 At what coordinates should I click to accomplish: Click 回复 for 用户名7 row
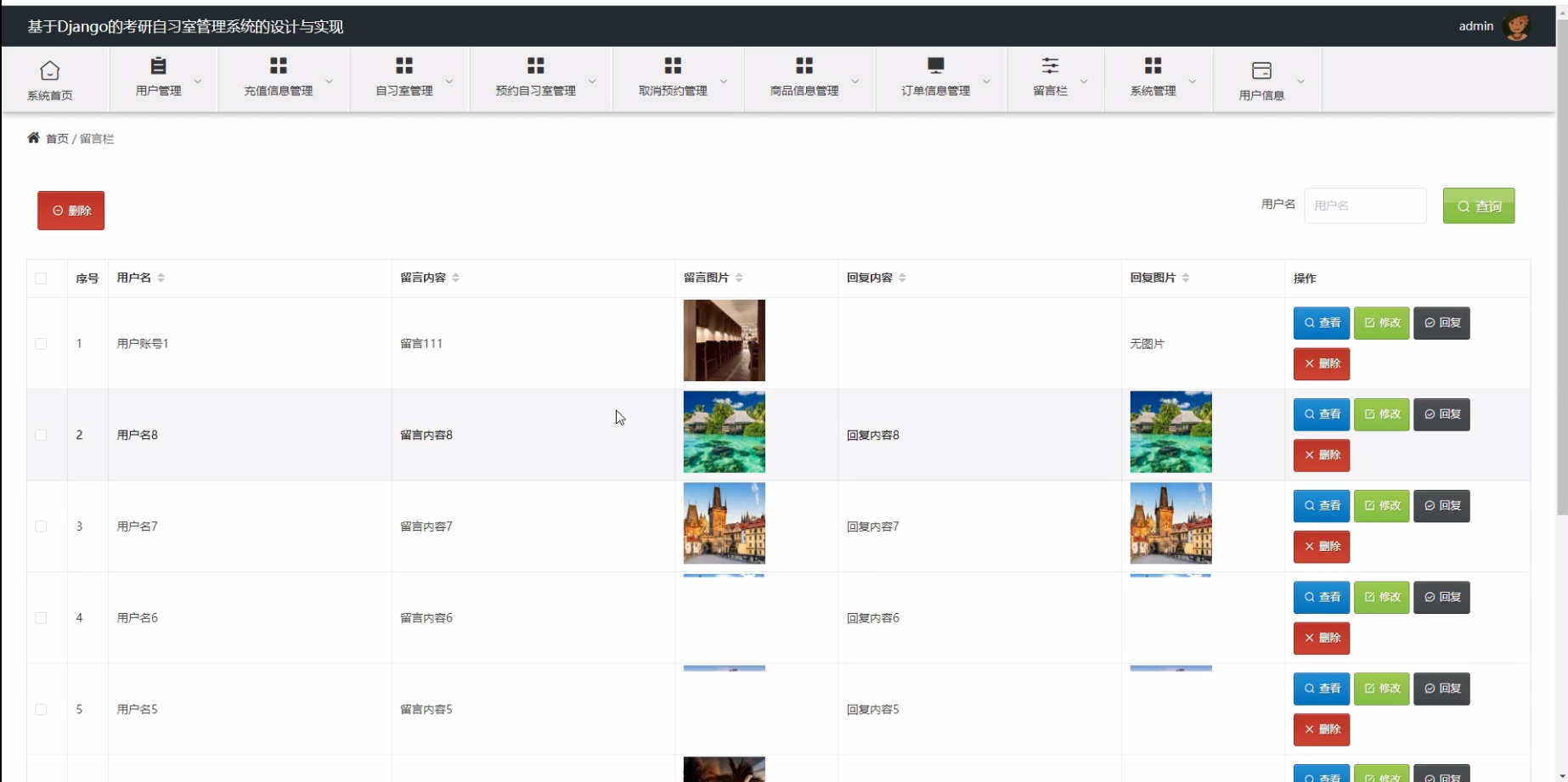coord(1441,506)
